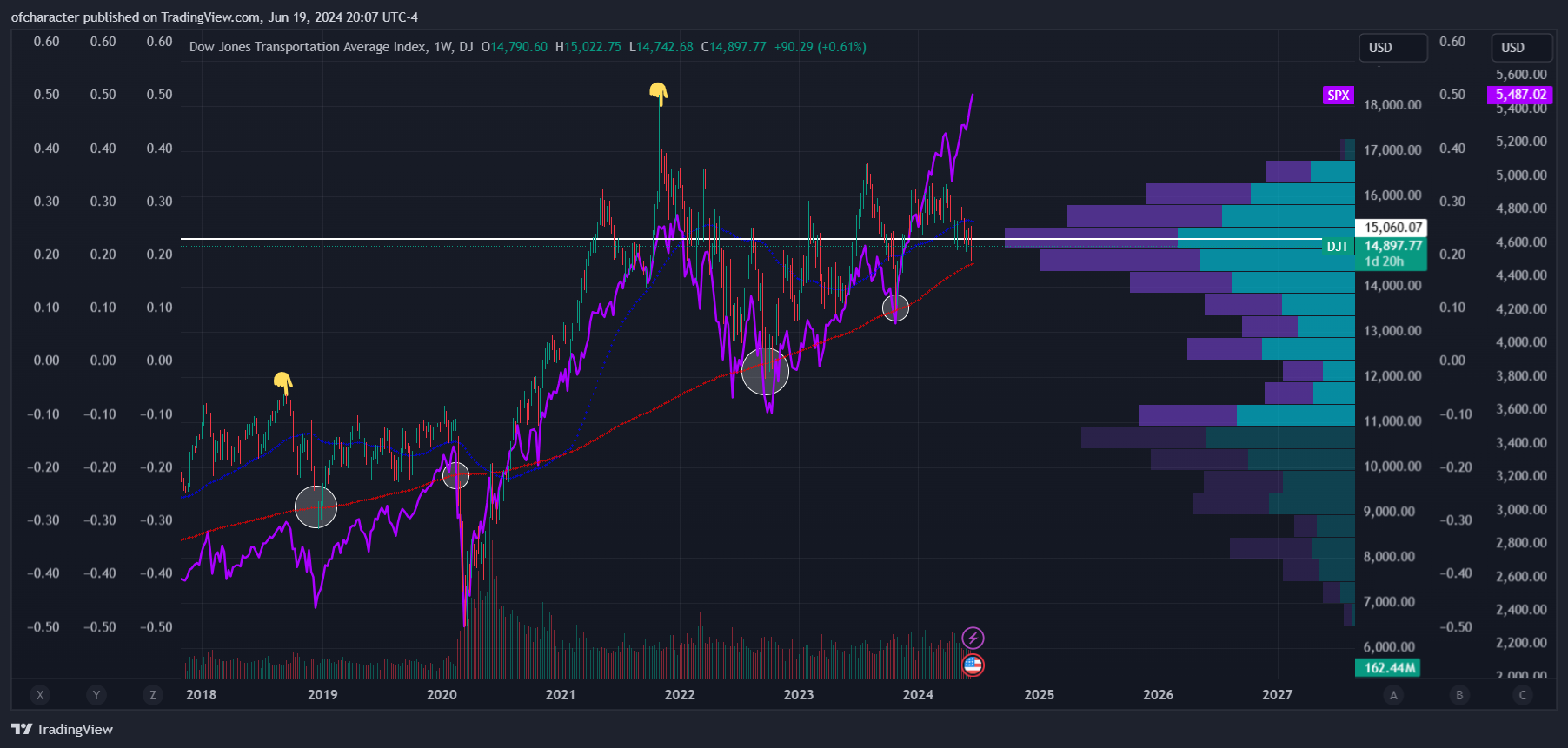
Task: Click the 2018 label on time axis
Action: coord(202,695)
